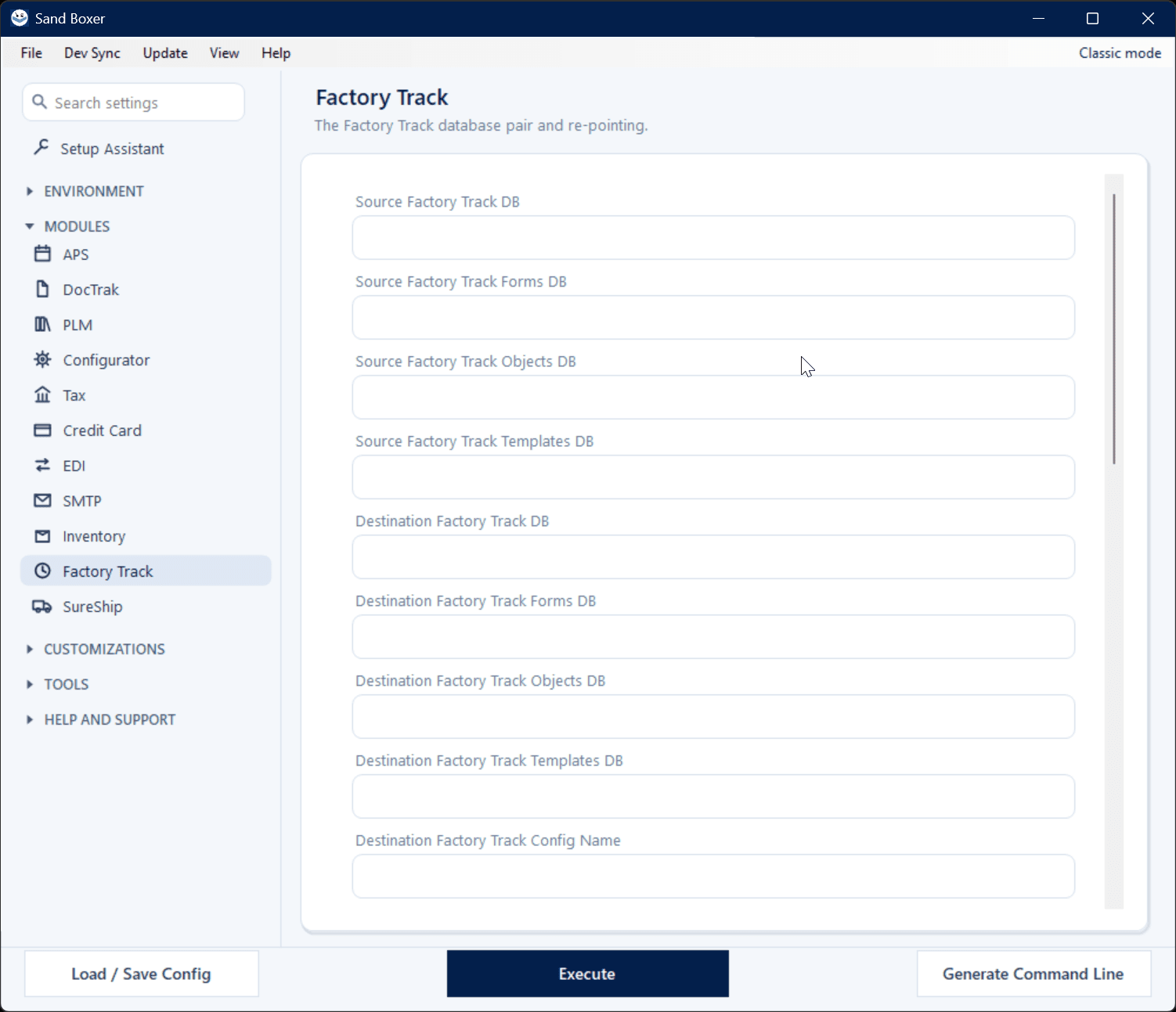Click the Execute button
The image size is (1176, 1012).
click(x=588, y=974)
